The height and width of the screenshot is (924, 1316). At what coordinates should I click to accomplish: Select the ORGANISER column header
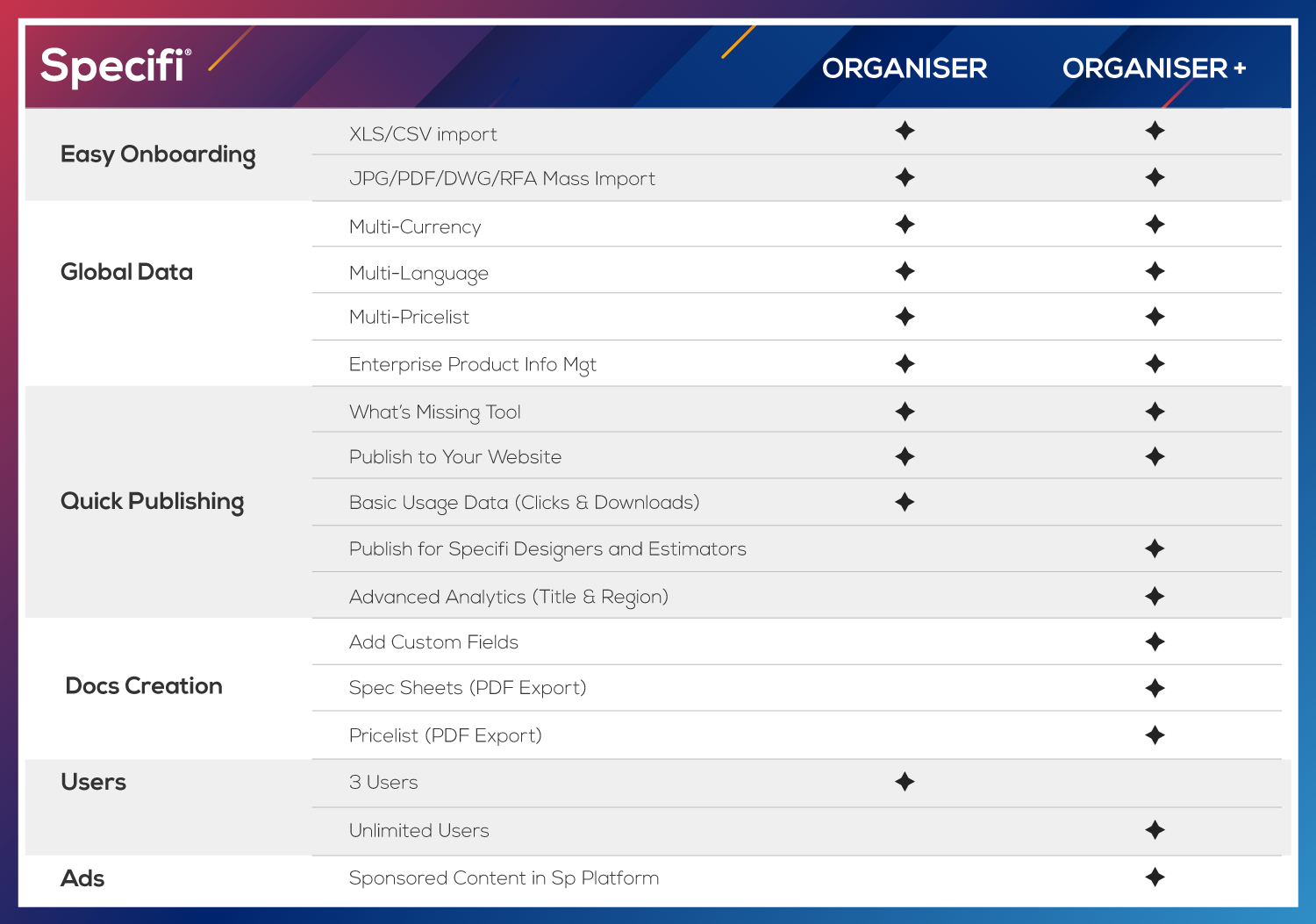point(905,68)
